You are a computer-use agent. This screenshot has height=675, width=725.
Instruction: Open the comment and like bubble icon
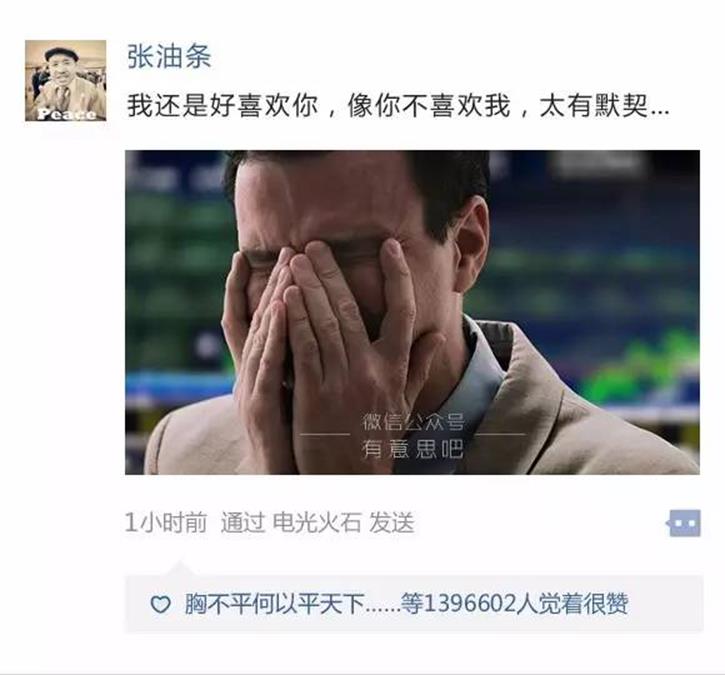point(684,523)
